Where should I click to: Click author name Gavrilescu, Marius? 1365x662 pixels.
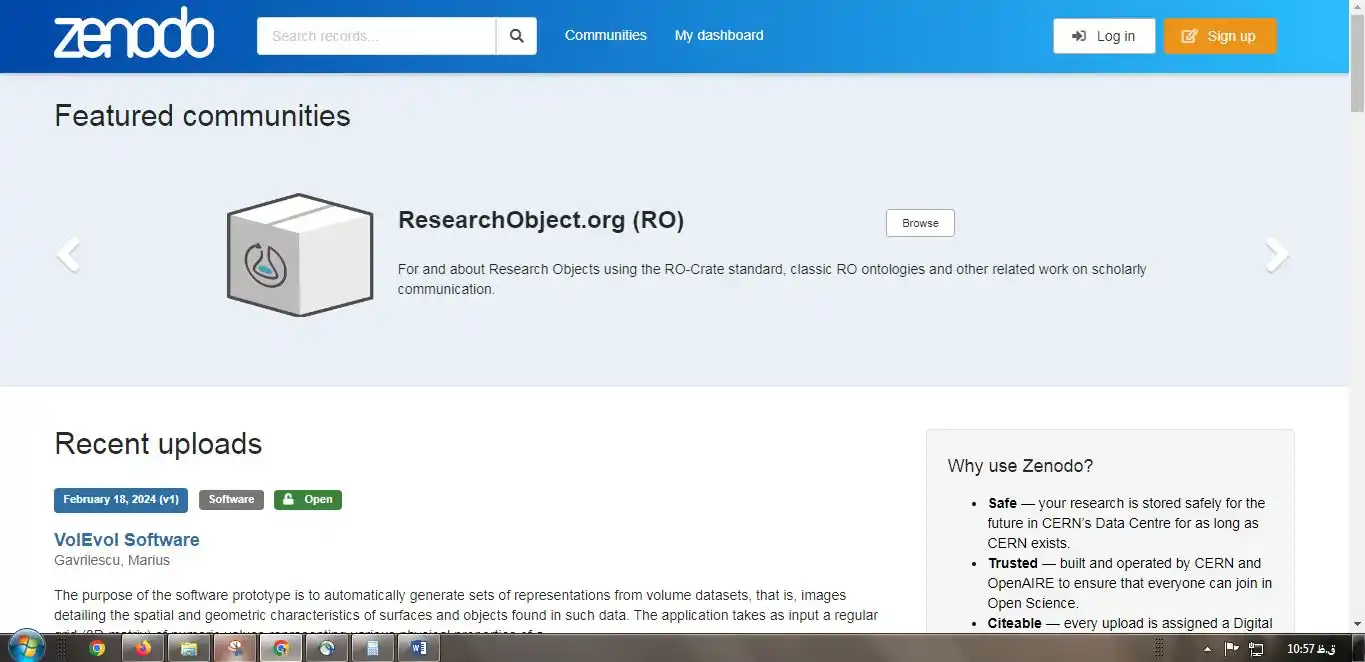112,560
